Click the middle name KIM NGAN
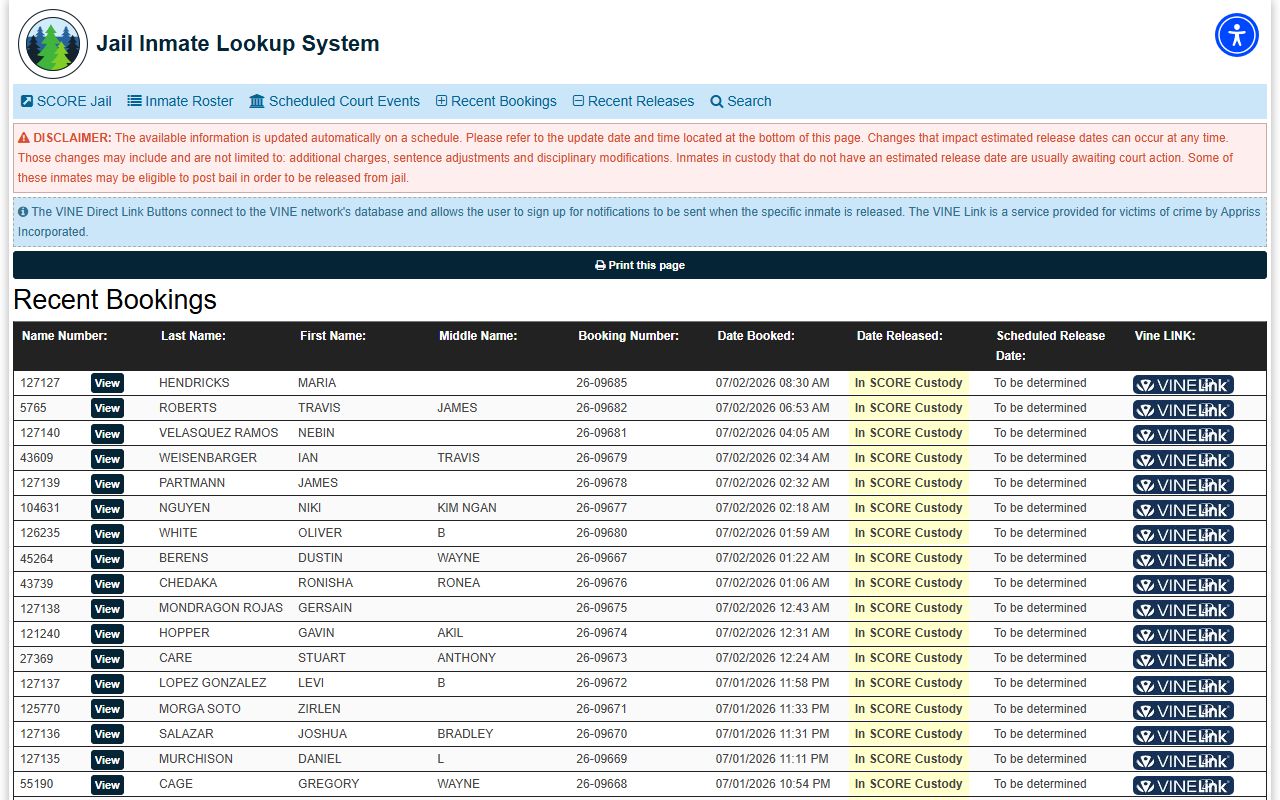The image size is (1280, 800). (467, 508)
